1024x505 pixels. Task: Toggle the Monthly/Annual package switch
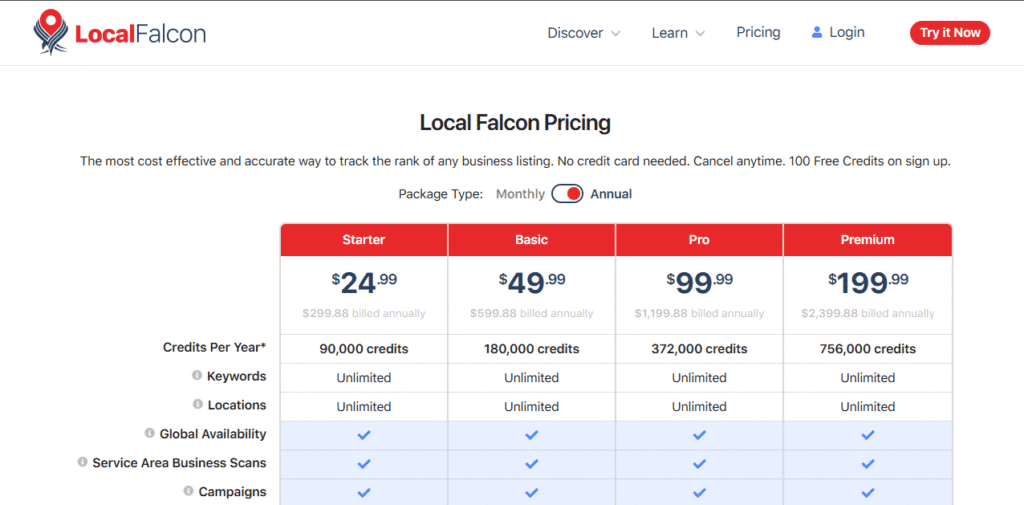[x=567, y=194]
